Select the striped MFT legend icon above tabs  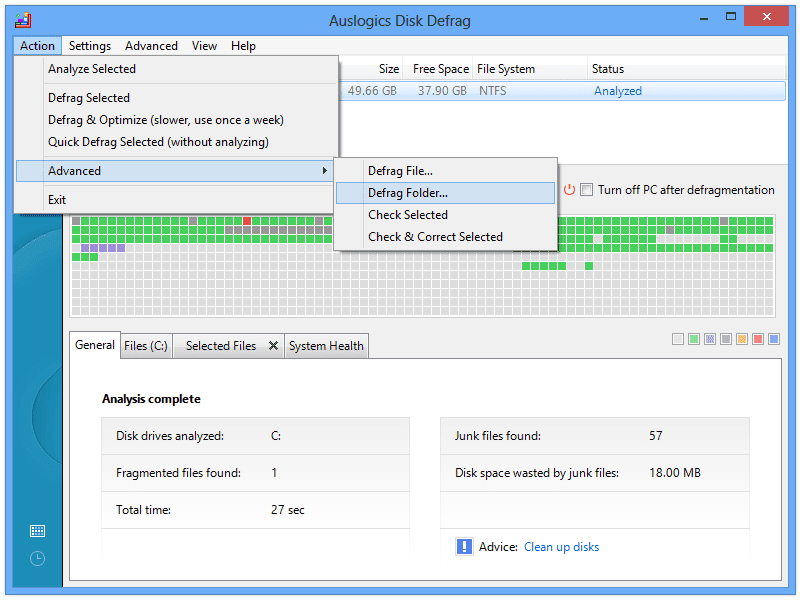pos(710,339)
